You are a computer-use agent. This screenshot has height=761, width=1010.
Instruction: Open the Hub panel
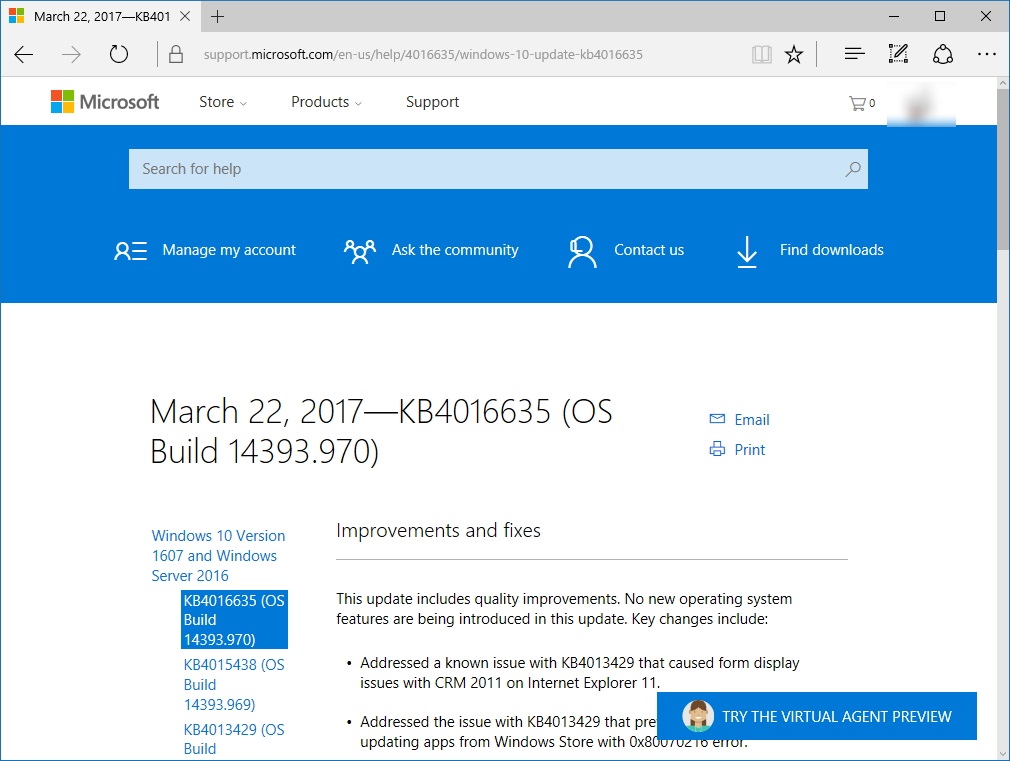coord(853,54)
